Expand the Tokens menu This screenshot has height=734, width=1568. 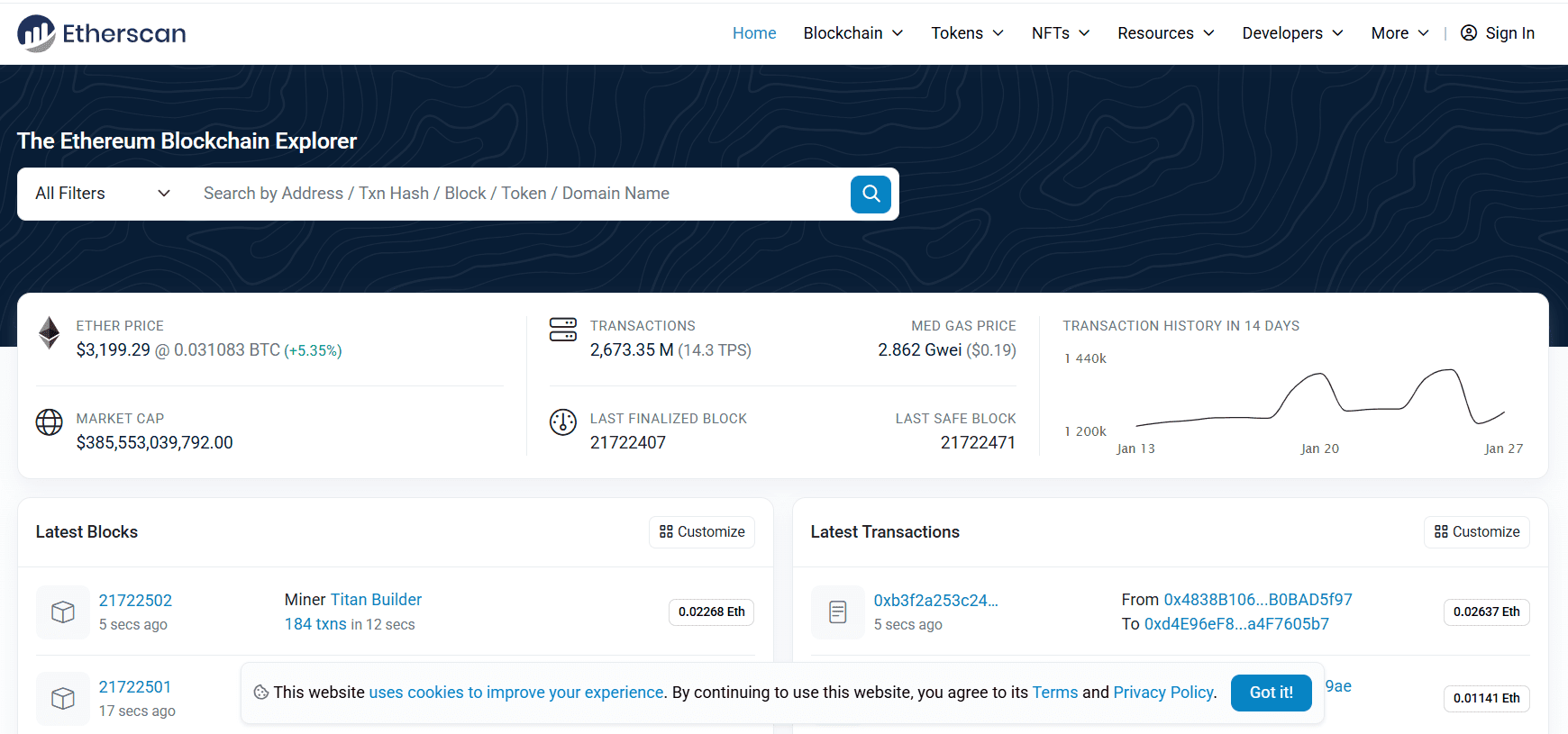[x=967, y=33]
